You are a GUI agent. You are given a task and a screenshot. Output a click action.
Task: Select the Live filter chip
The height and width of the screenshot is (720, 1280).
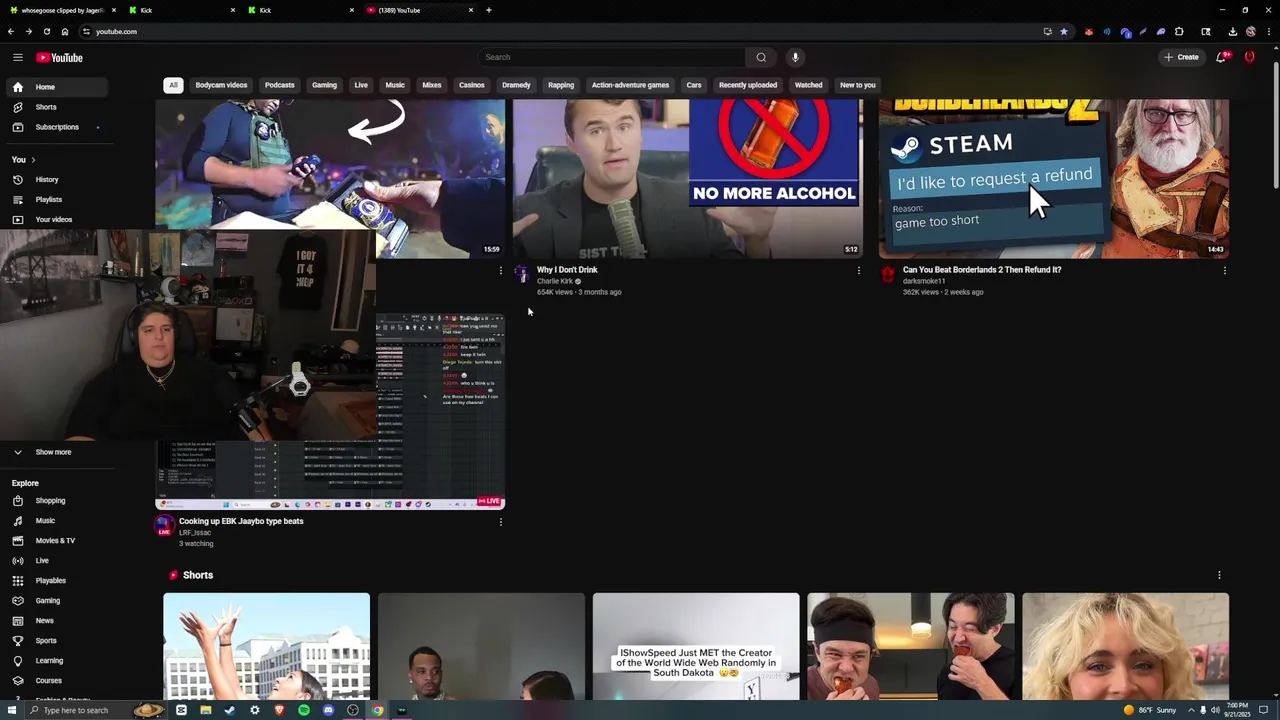[x=361, y=85]
